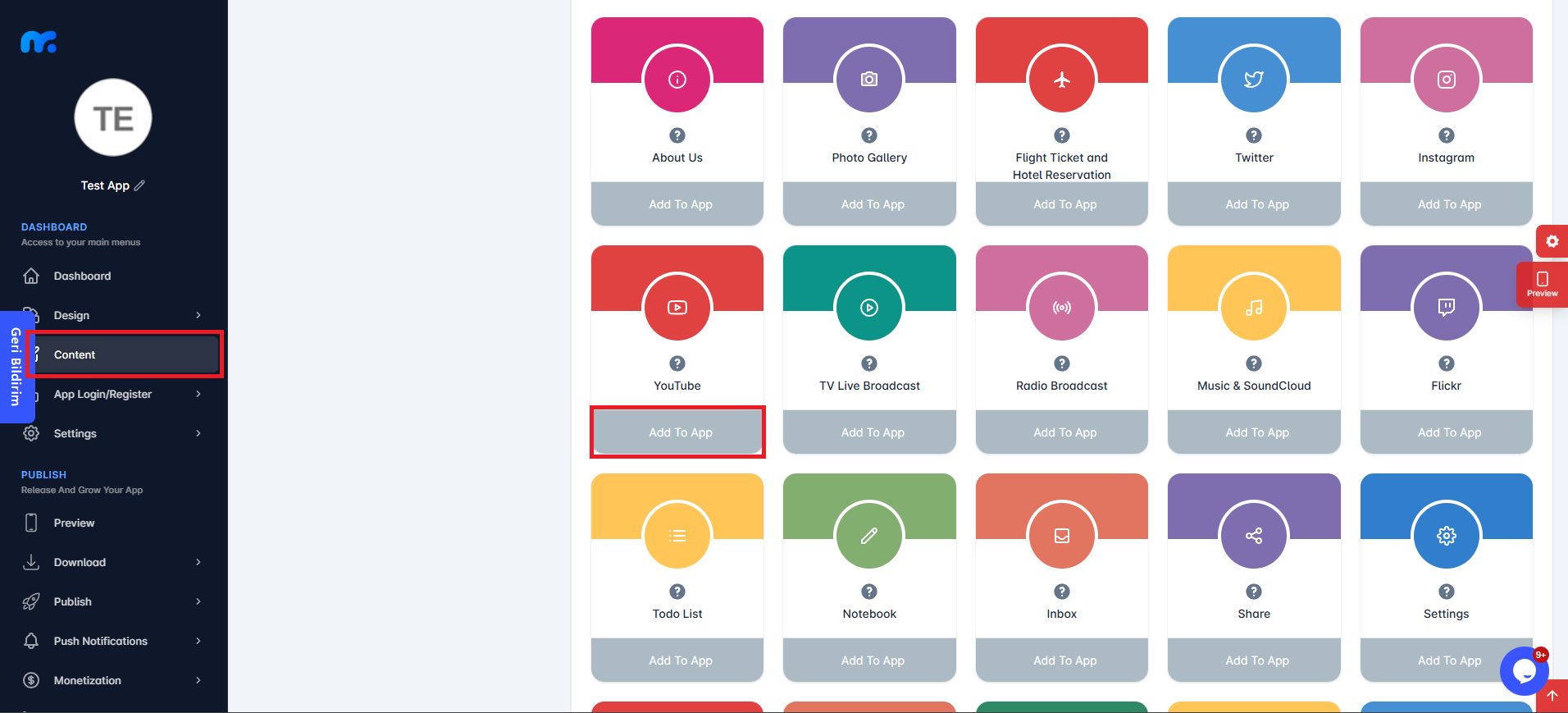This screenshot has width=1568, height=713.
Task: Open help for Photo Gallery module
Action: pos(869,135)
